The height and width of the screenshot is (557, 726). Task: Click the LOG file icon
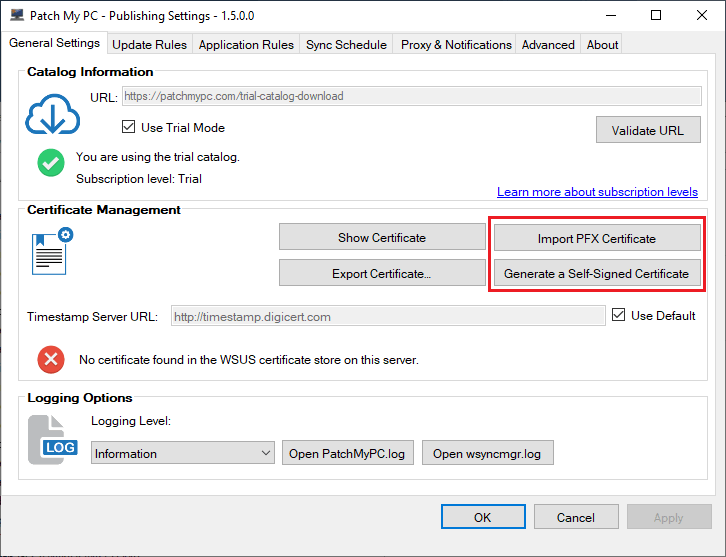click(x=52, y=440)
